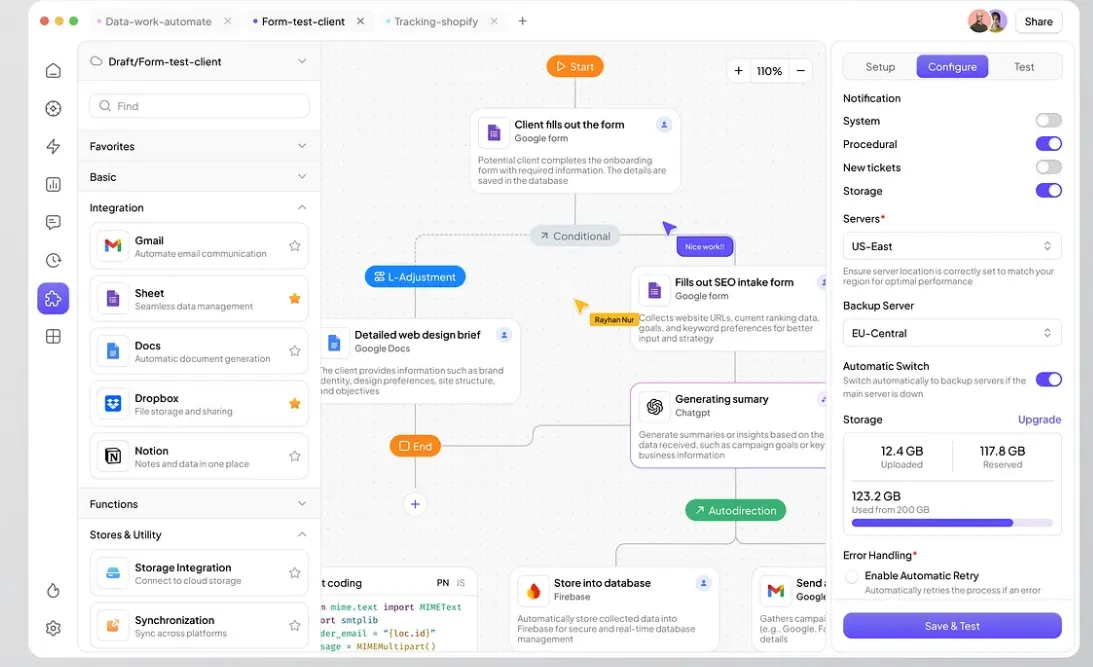Click the Gmail integration icon
1093x667 pixels.
pos(113,245)
